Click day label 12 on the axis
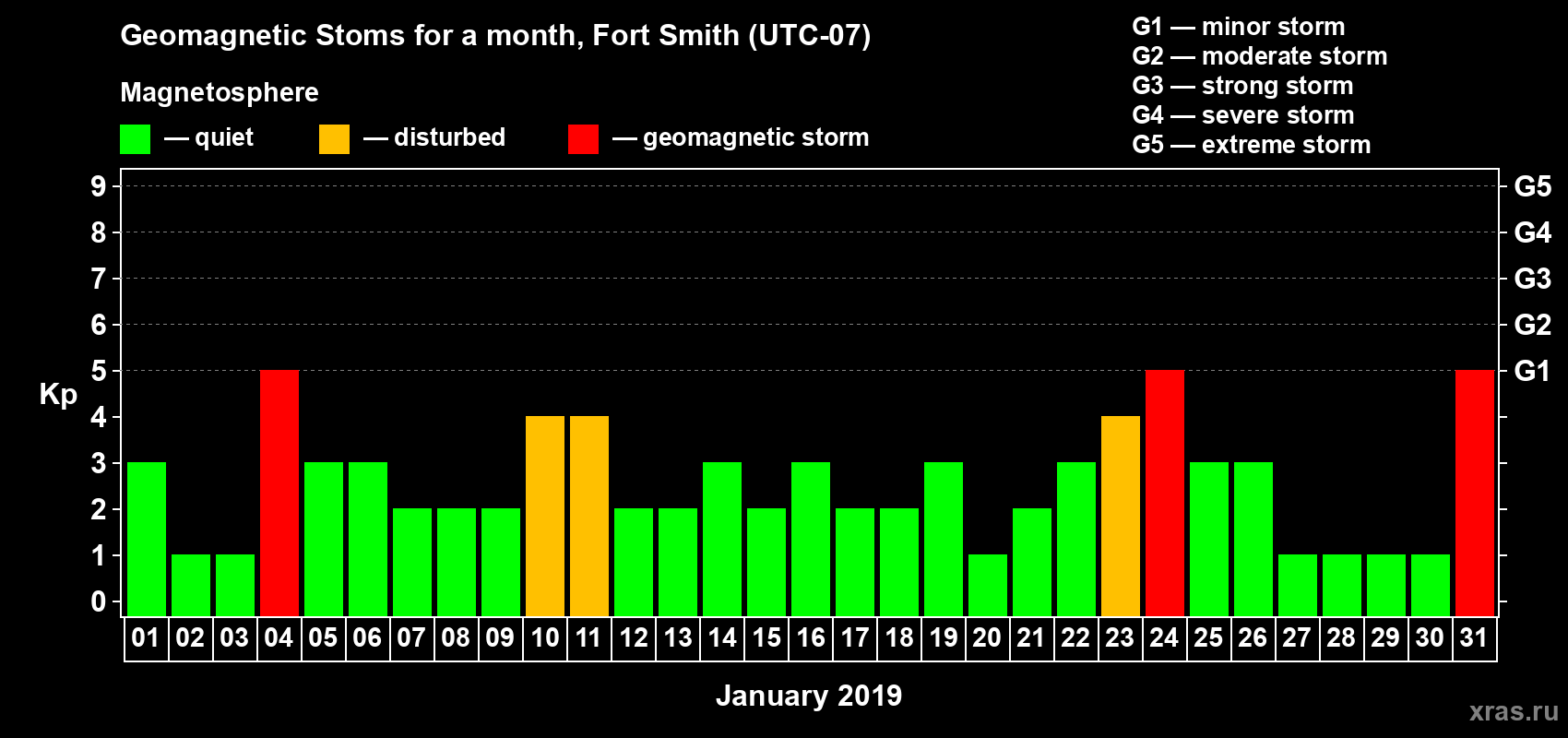The height and width of the screenshot is (738, 1568). coord(634,637)
